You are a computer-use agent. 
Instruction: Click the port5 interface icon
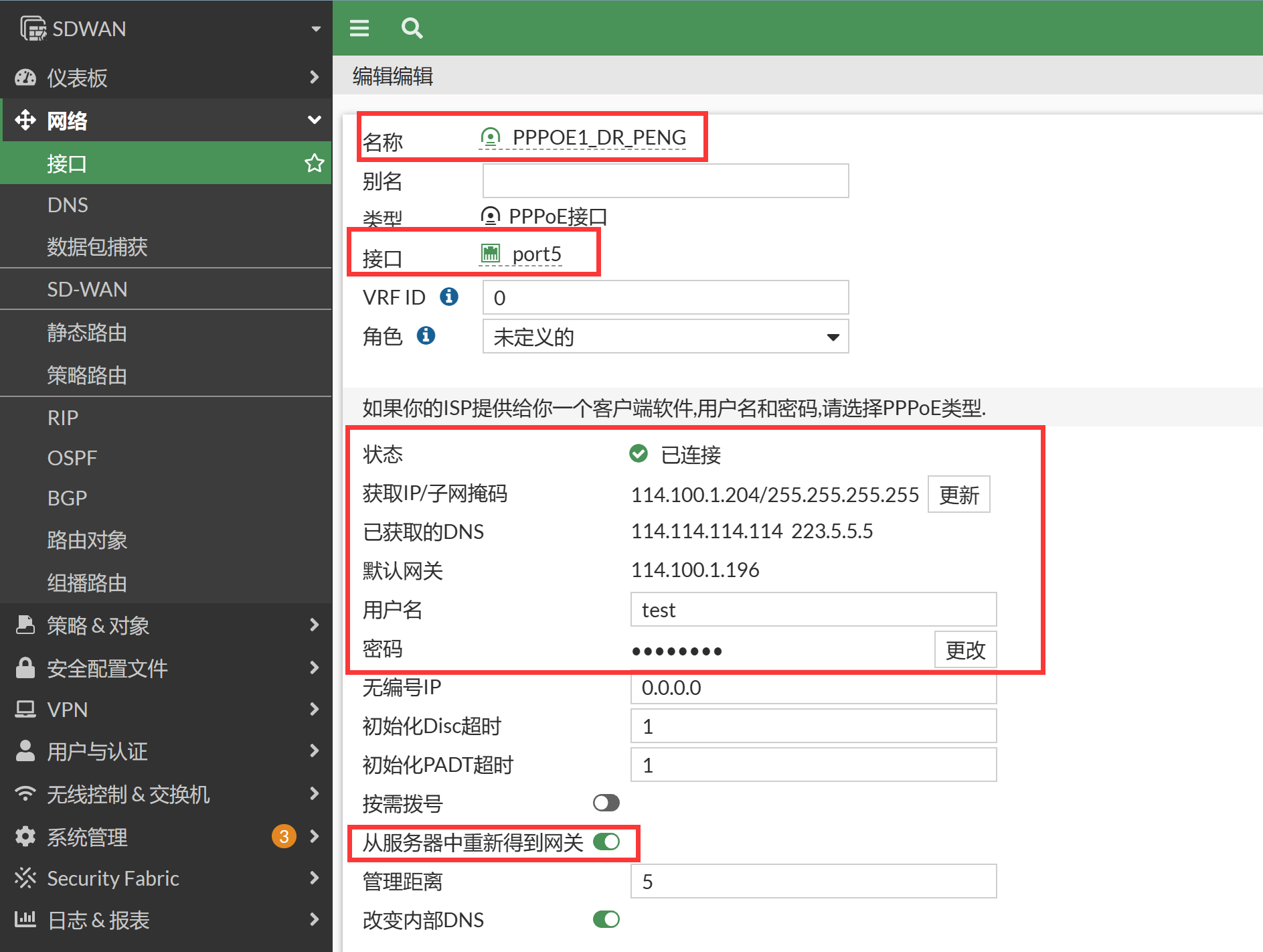coord(491,253)
